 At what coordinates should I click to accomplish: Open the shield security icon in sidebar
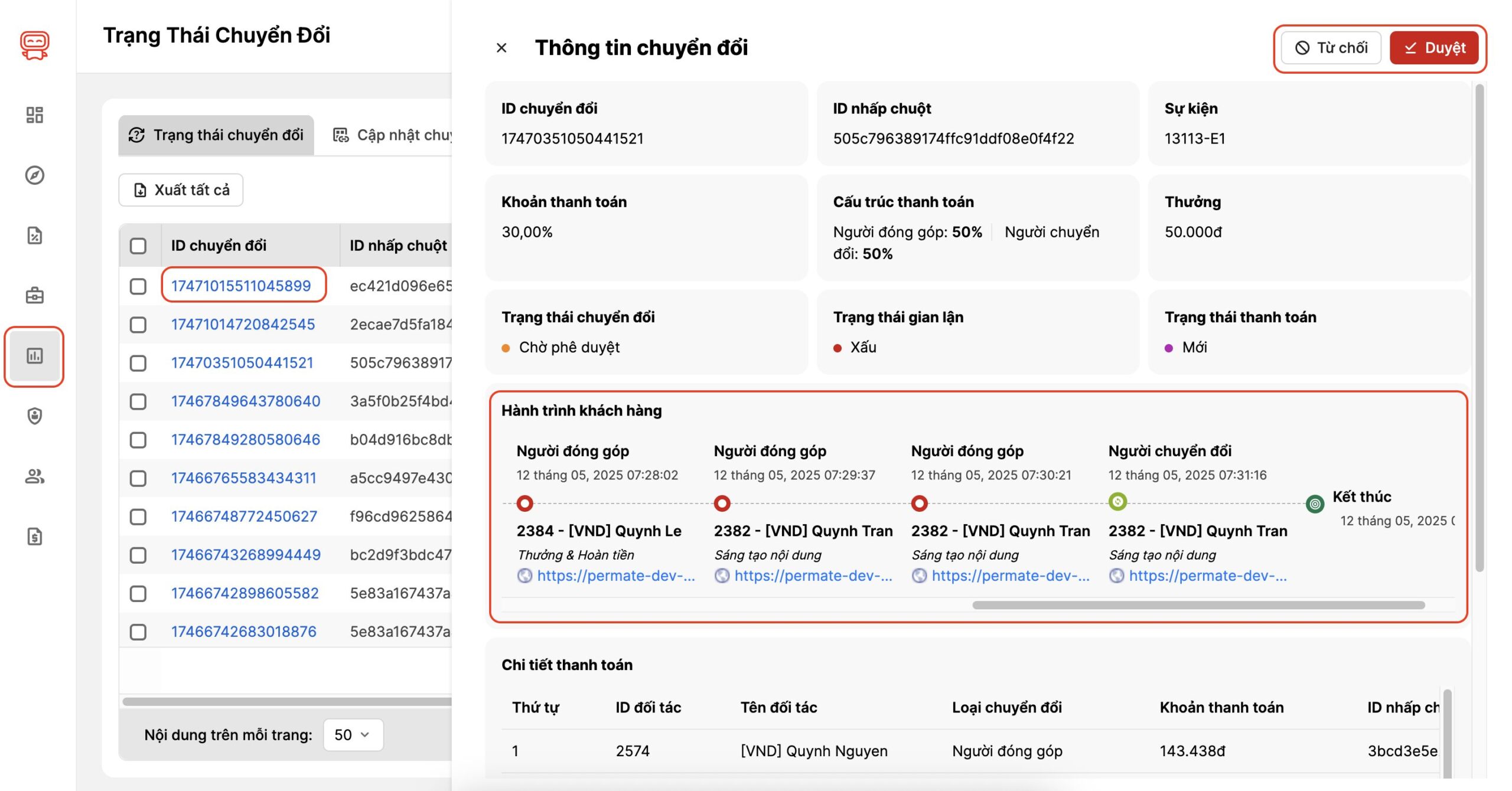[34, 416]
